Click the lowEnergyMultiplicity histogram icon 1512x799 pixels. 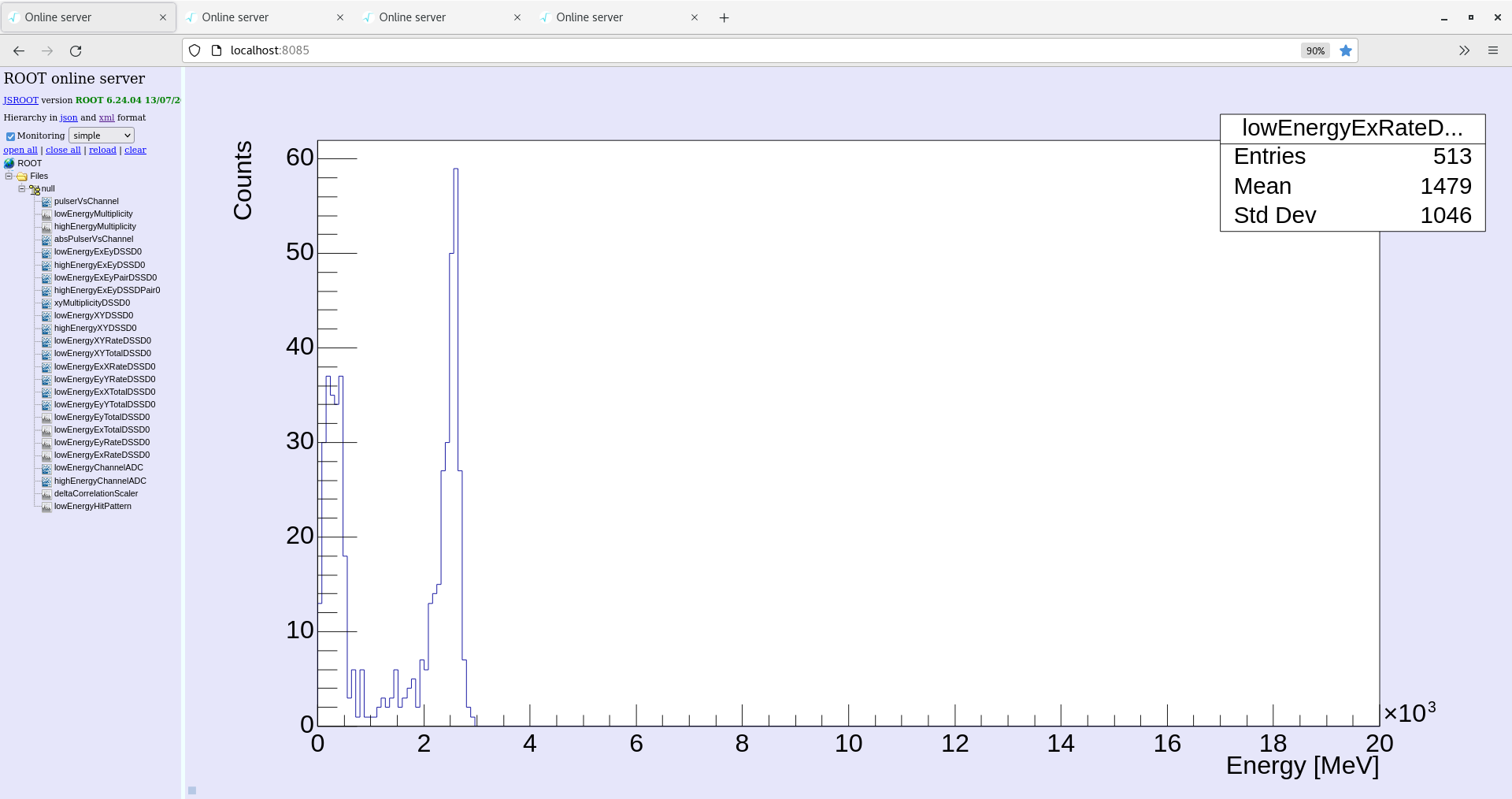(x=46, y=214)
